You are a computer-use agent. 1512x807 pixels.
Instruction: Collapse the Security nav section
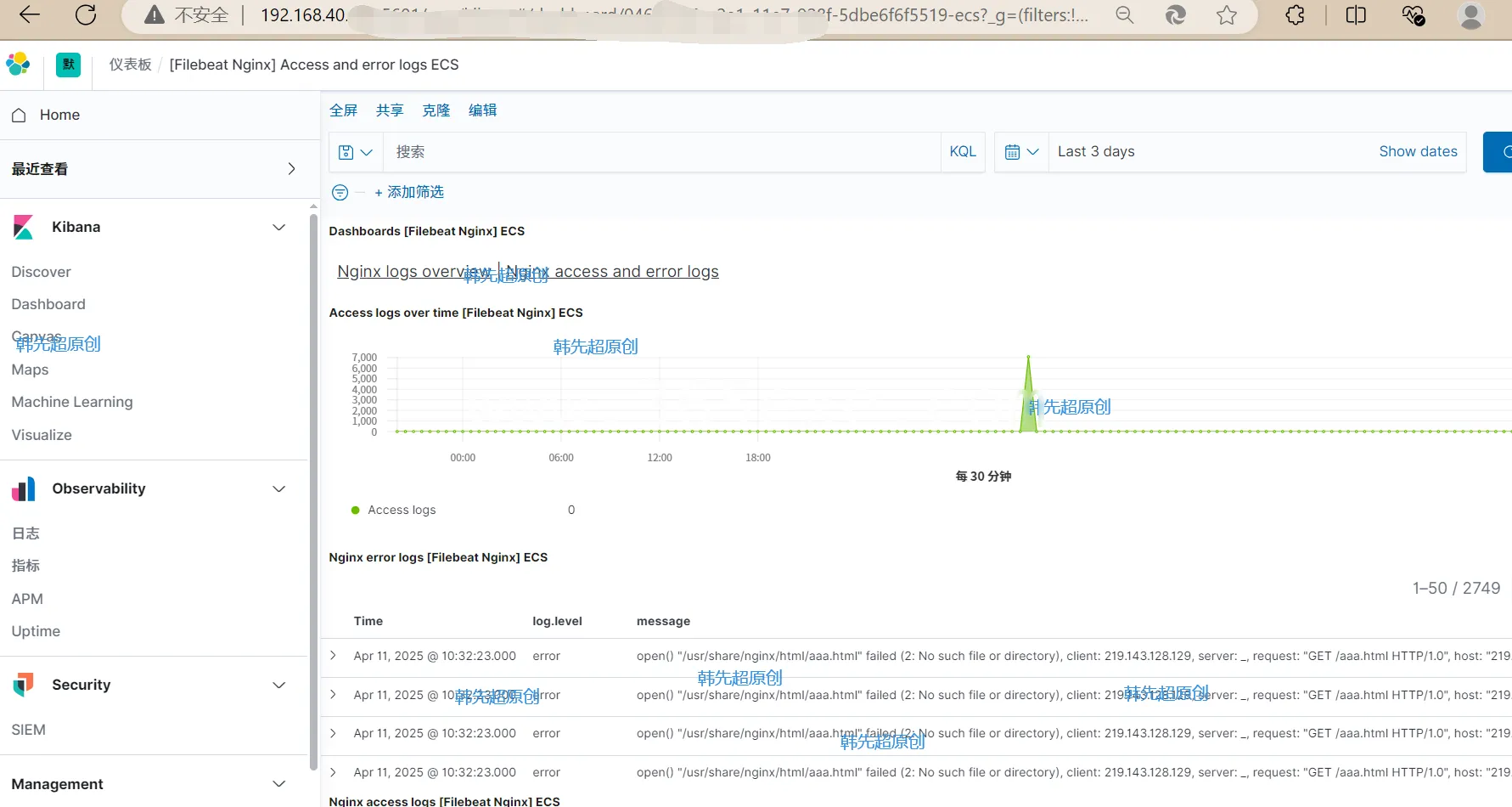[279, 685]
